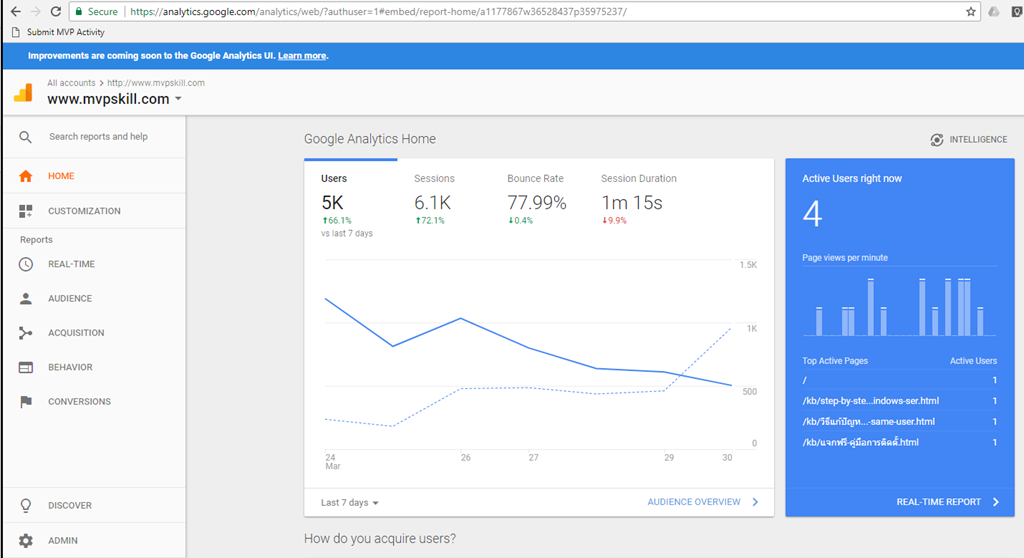The image size is (1024, 558).
Task: Click the browser back arrow
Action: click(x=15, y=11)
